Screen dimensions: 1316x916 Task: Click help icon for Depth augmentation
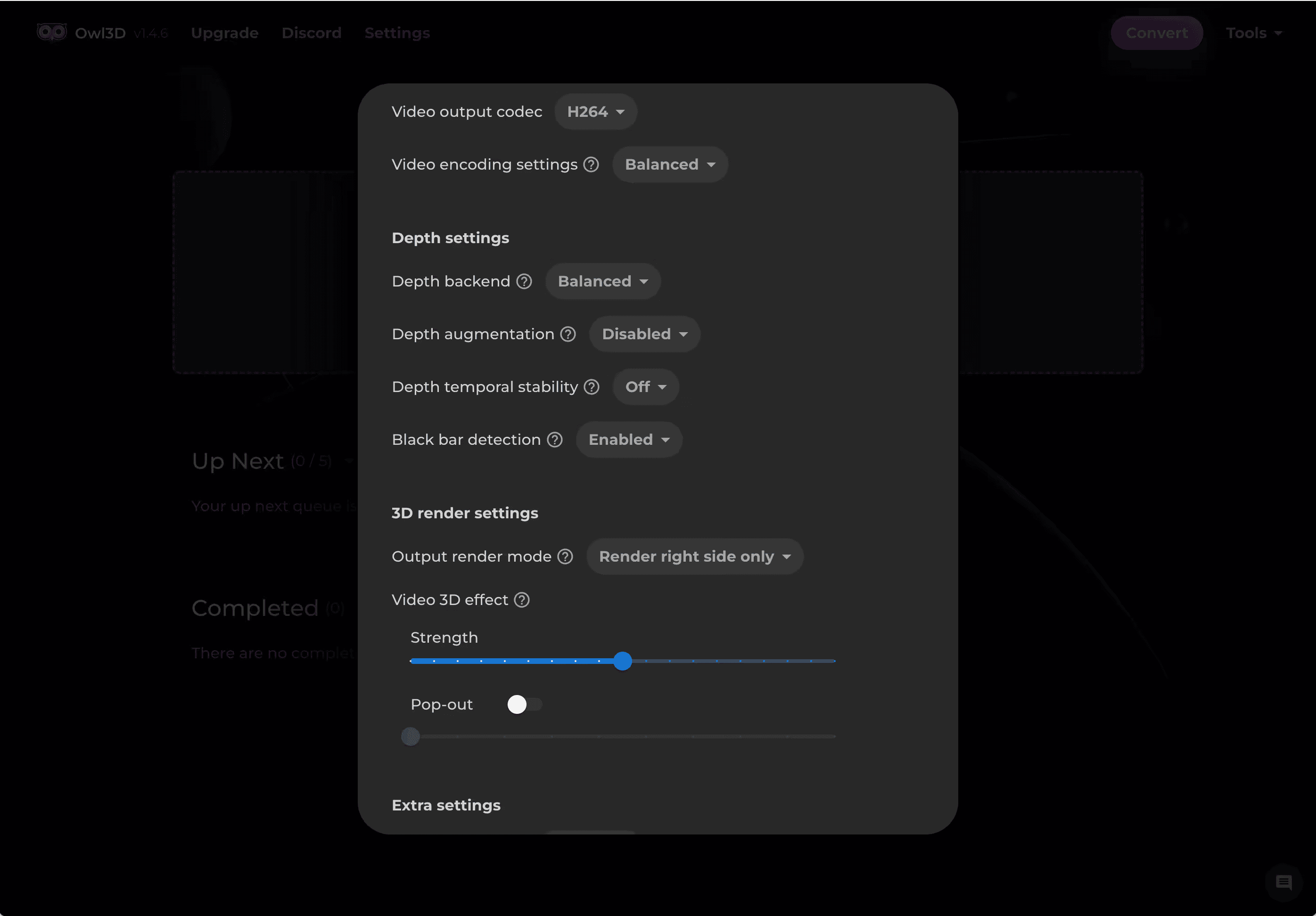coord(568,334)
